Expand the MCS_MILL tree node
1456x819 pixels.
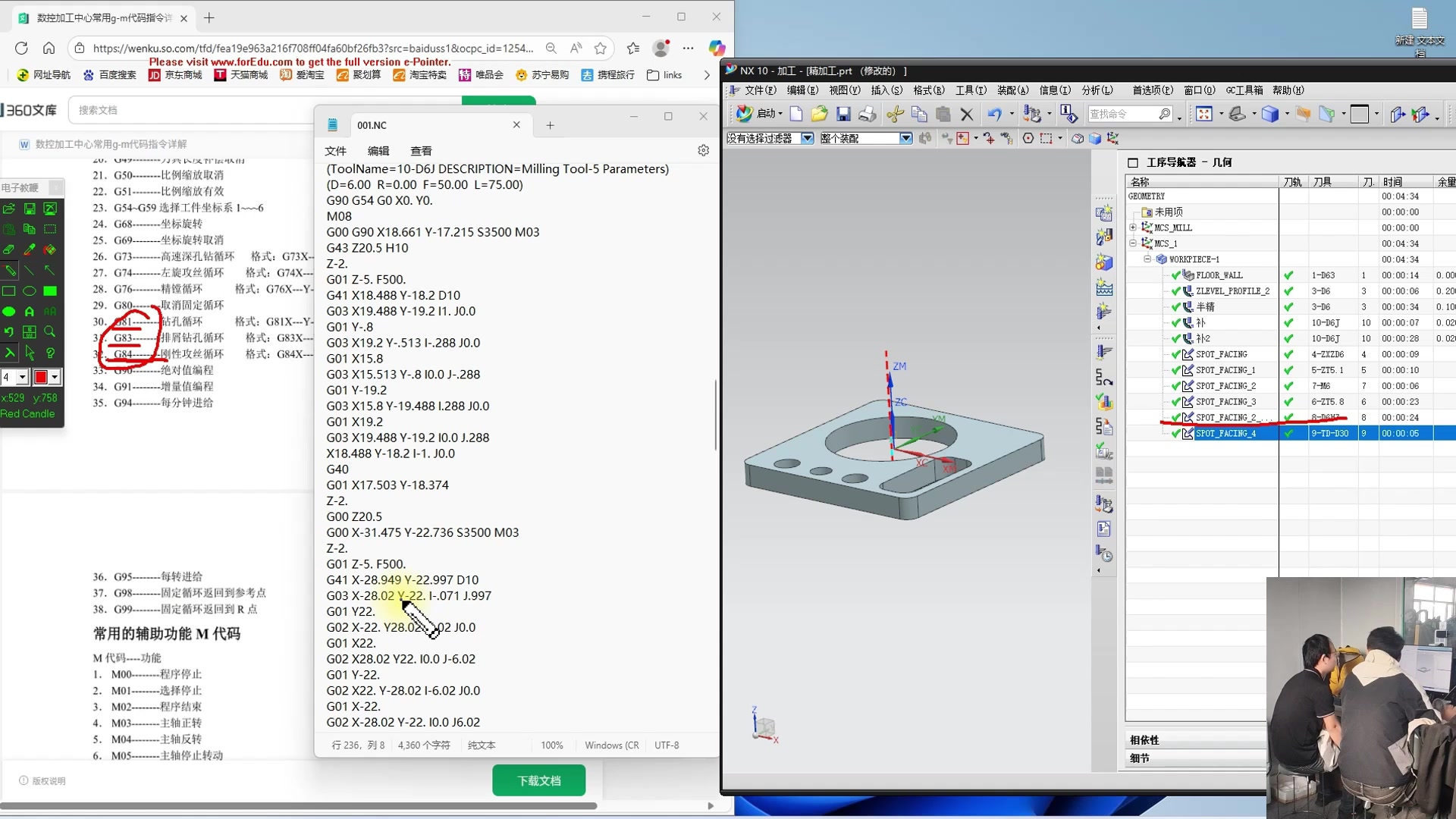pos(1133,227)
